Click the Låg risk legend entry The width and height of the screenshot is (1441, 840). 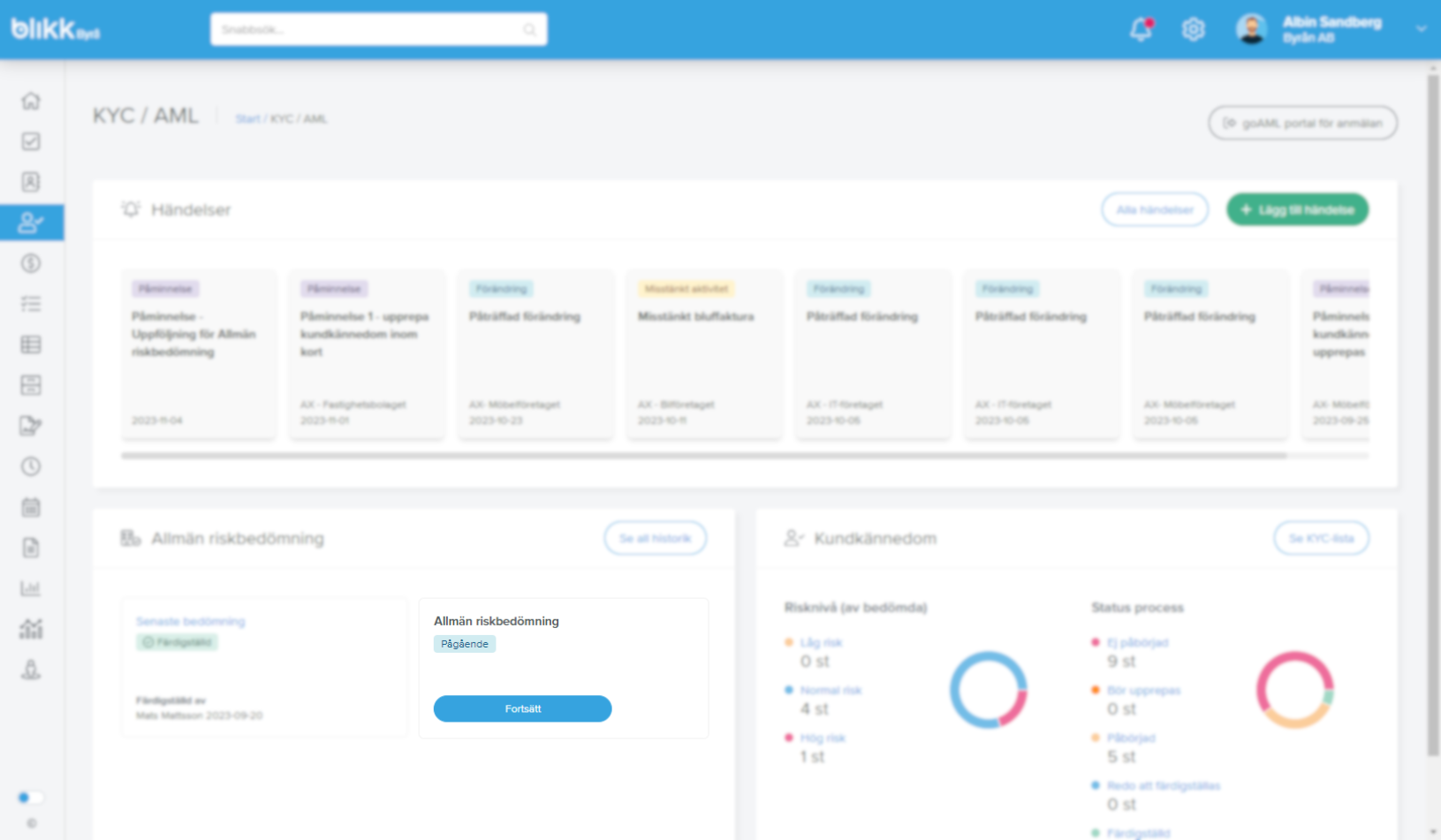[x=821, y=642]
